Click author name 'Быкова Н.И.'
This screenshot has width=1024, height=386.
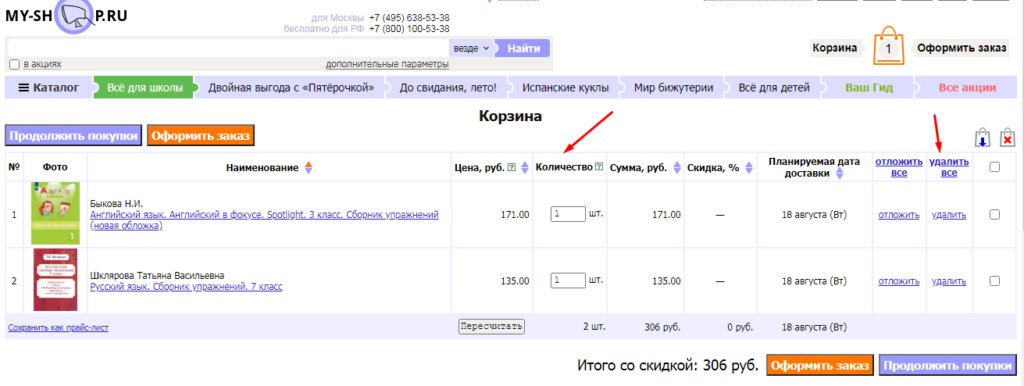point(116,204)
